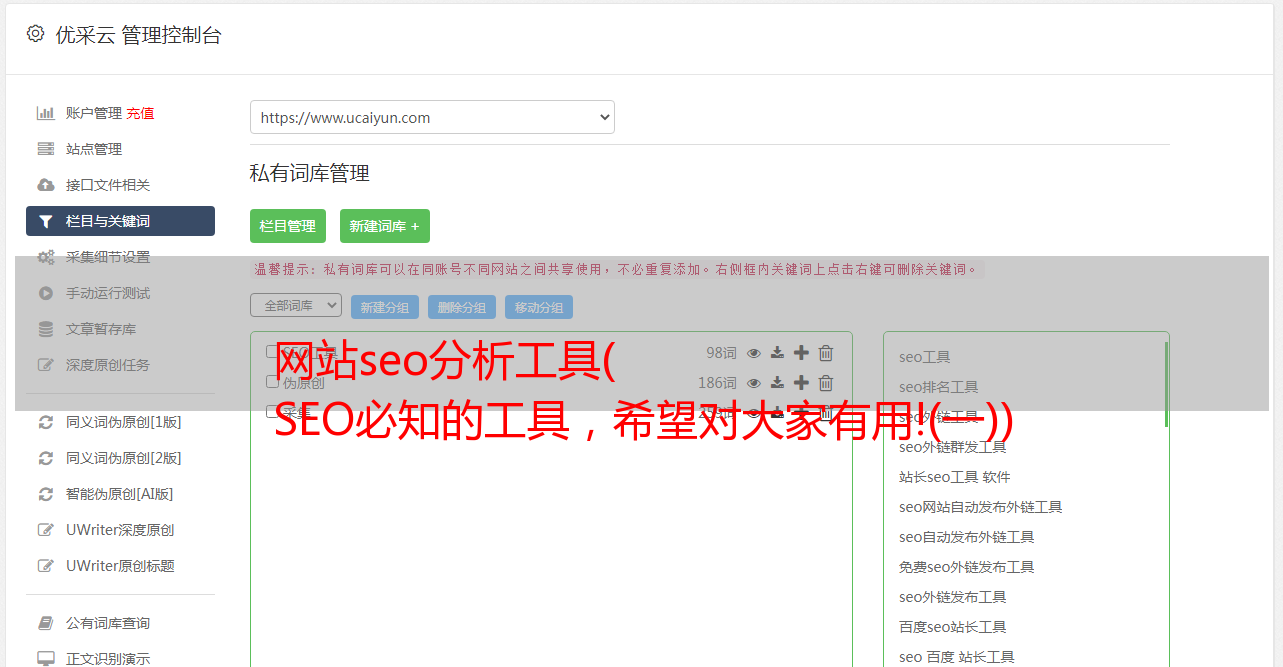Select keyword 'seo网站自动发布外链工具'
Screen dimensions: 1283x667
click(x=981, y=507)
